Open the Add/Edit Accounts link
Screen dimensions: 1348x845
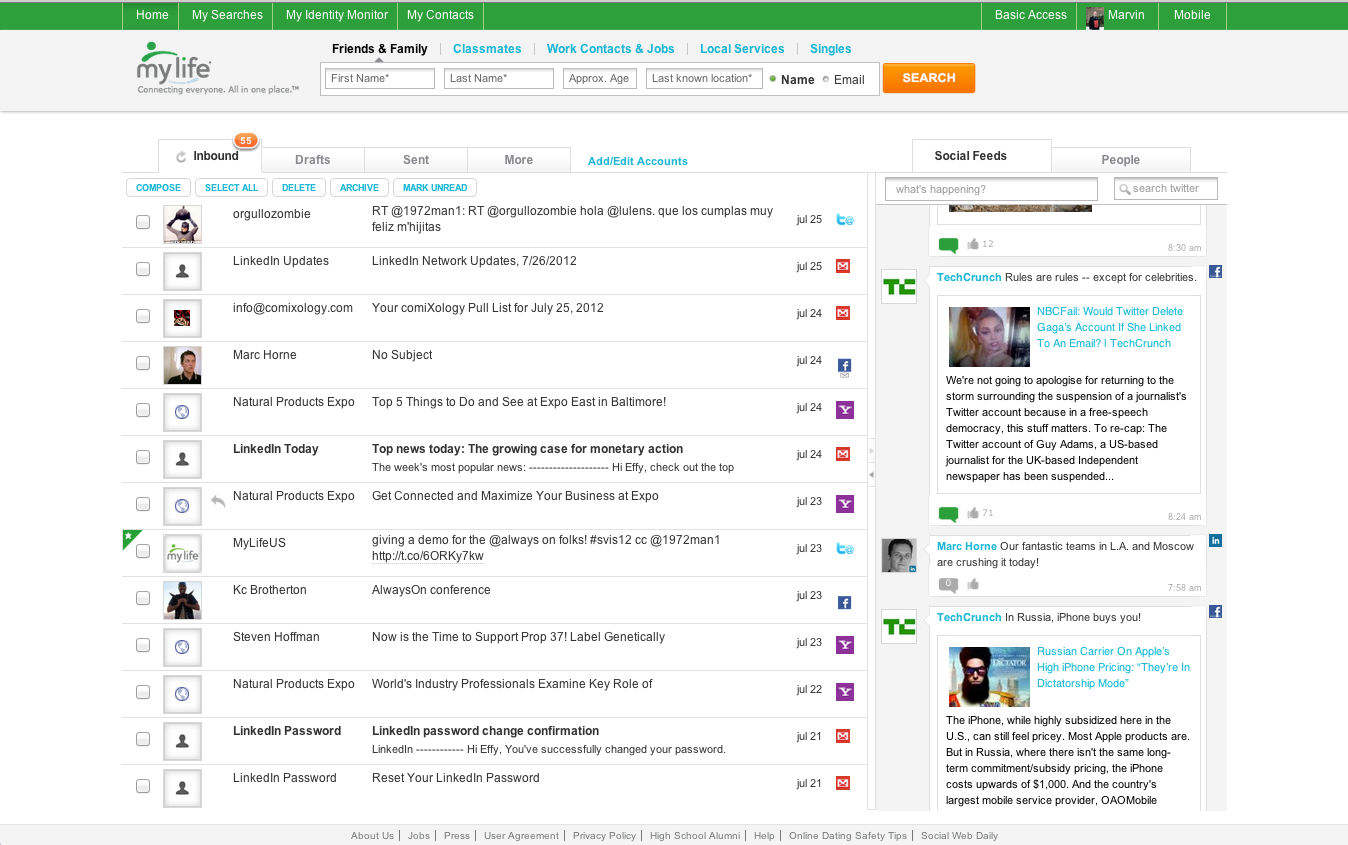pos(638,161)
